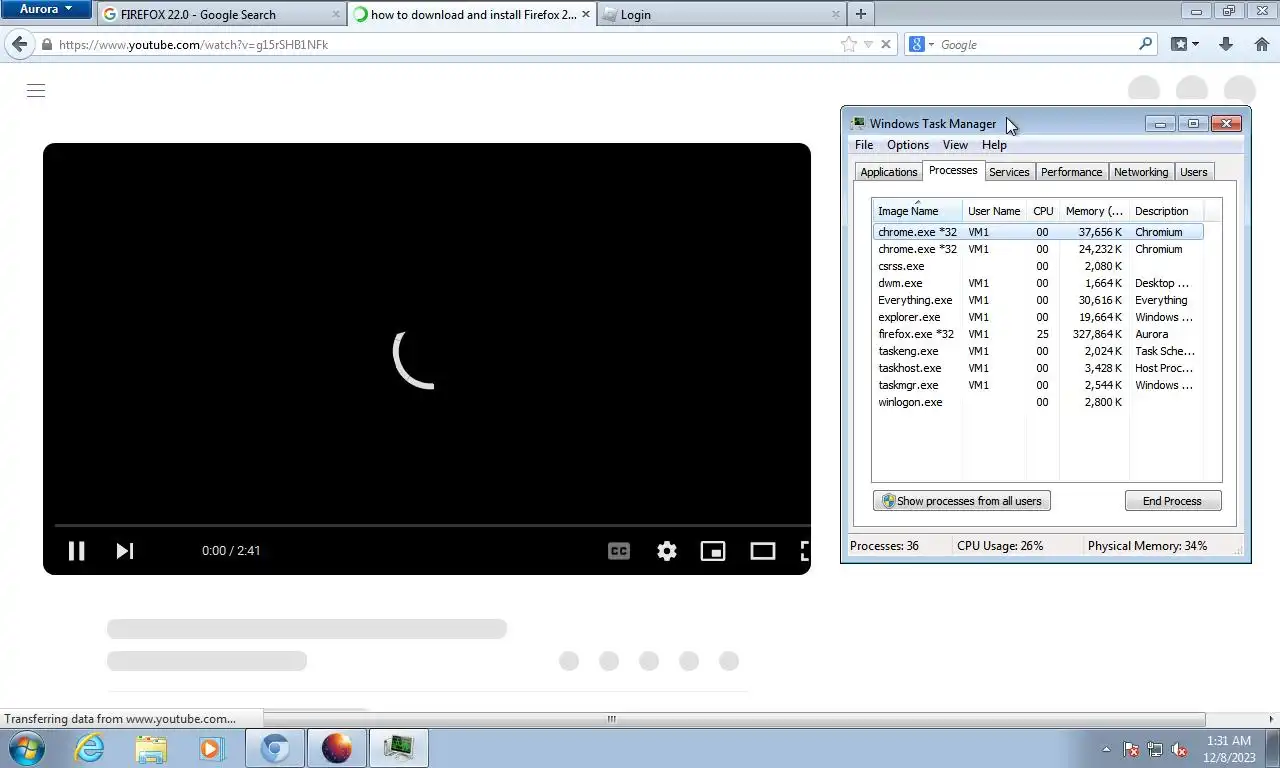Sort processes by CPU column
The image size is (1280, 768).
pyautogui.click(x=1043, y=211)
